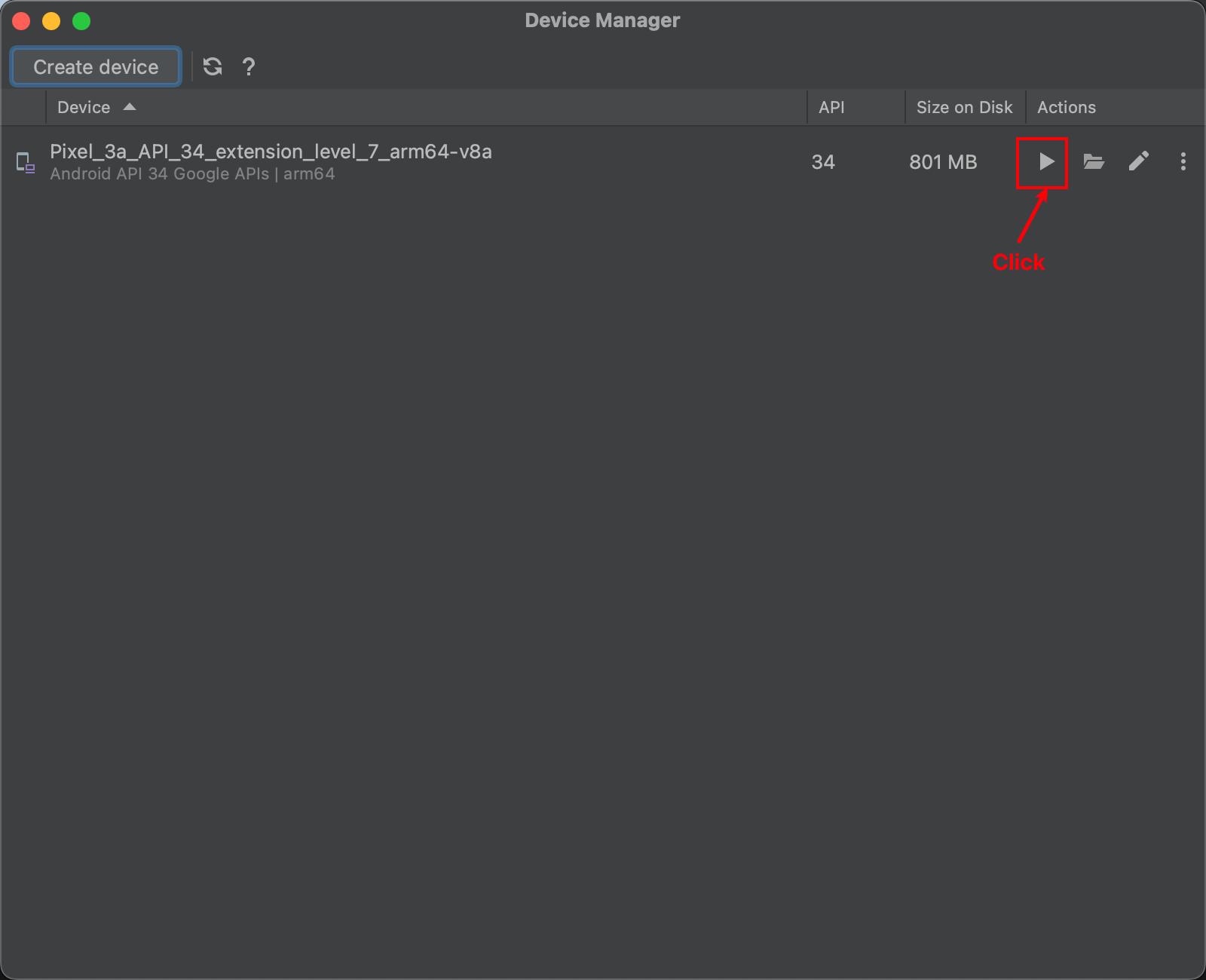Viewport: 1206px width, 980px height.
Task: Click the API column header
Action: pos(831,107)
